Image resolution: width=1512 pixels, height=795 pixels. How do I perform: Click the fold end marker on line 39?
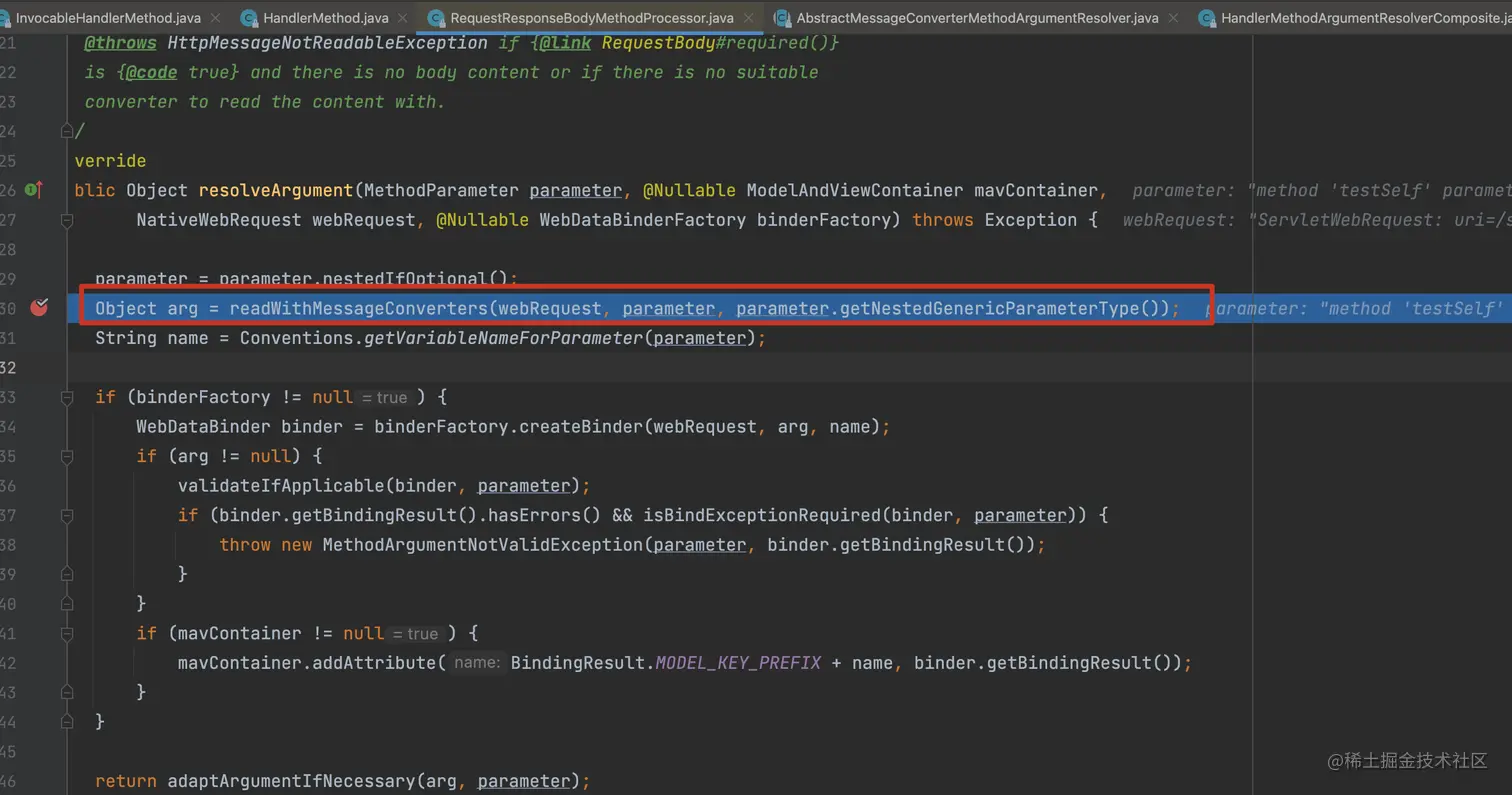[67, 574]
